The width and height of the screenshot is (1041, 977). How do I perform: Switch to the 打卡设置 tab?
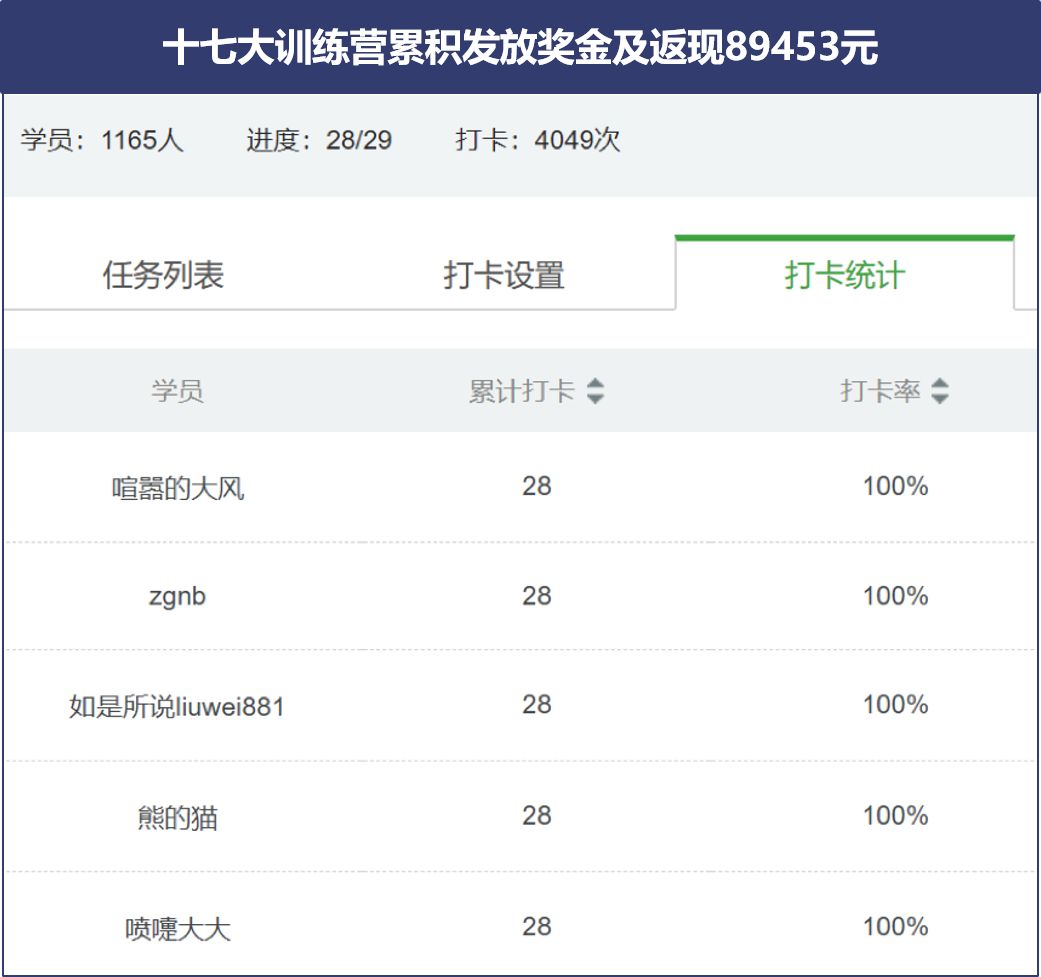click(x=504, y=275)
